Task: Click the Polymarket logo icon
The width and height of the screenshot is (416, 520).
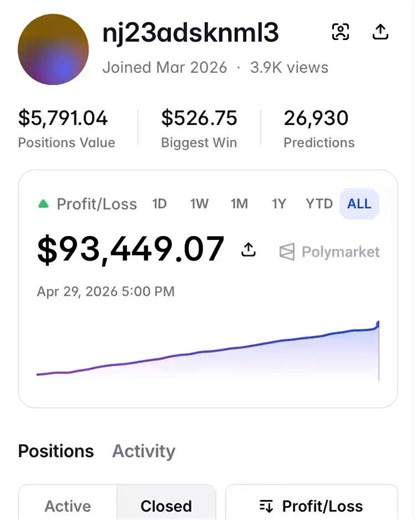Action: [287, 252]
